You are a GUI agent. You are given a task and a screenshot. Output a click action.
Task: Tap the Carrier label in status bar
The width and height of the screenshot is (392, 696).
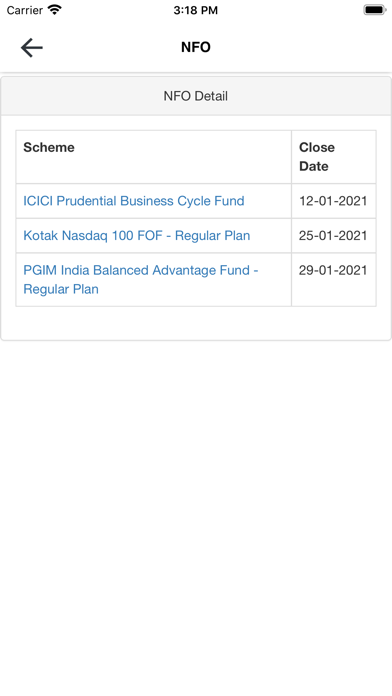[24, 10]
